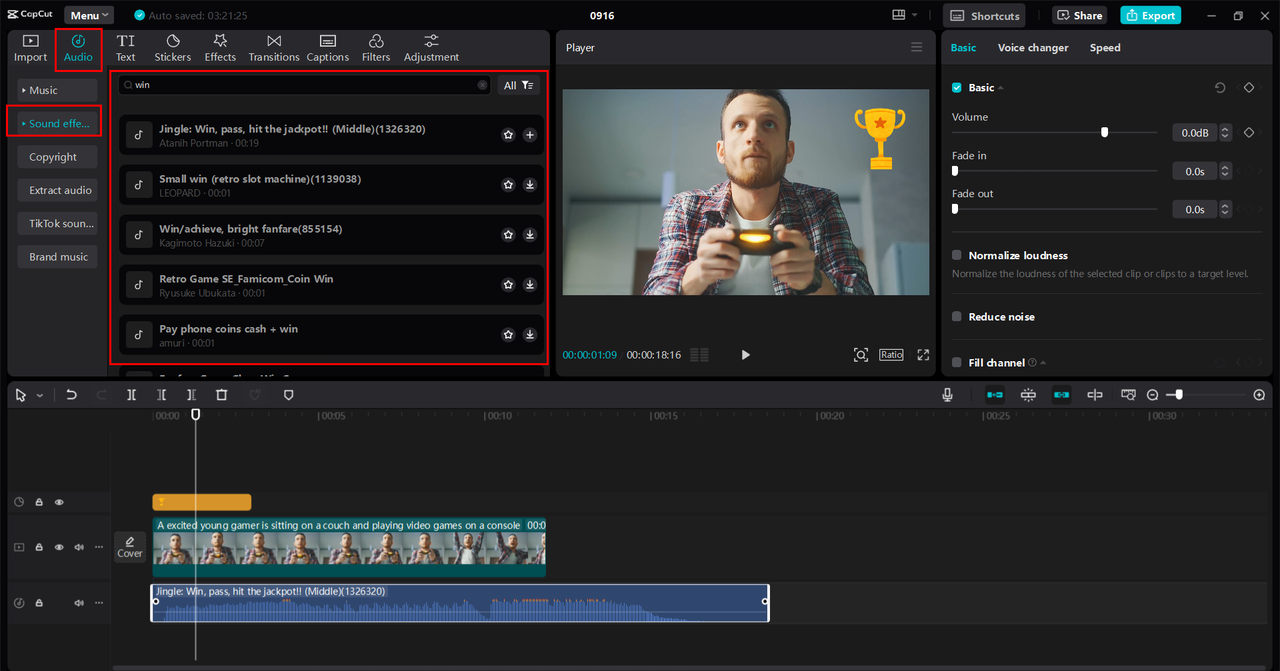Viewport: 1280px width, 671px height.
Task: Open the selection tool mode dropdown arrow
Action: (x=40, y=396)
